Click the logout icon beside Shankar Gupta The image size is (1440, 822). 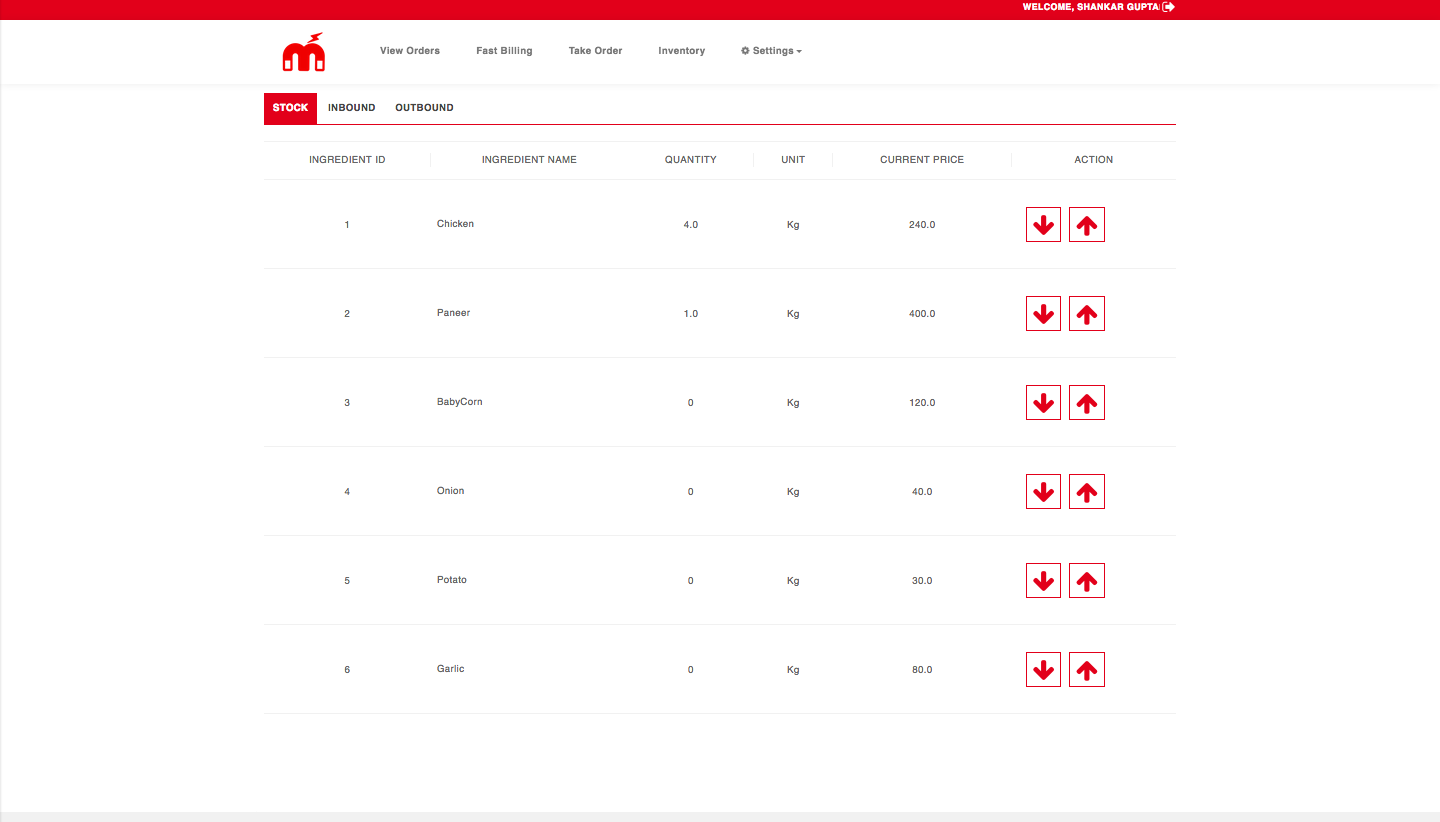1168,7
